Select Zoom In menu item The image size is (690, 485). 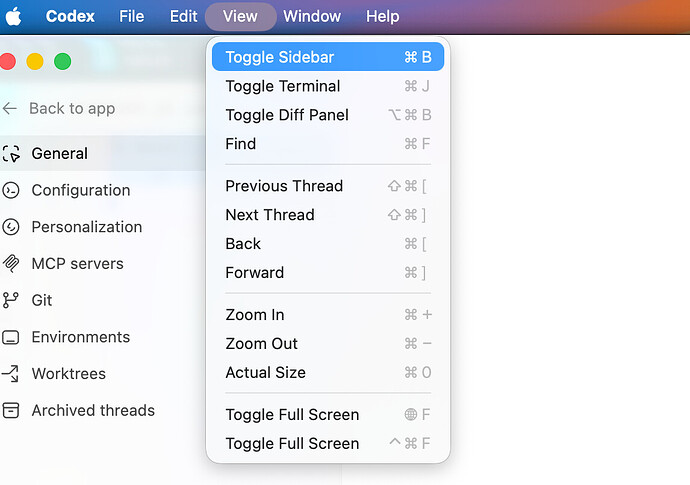click(328, 315)
